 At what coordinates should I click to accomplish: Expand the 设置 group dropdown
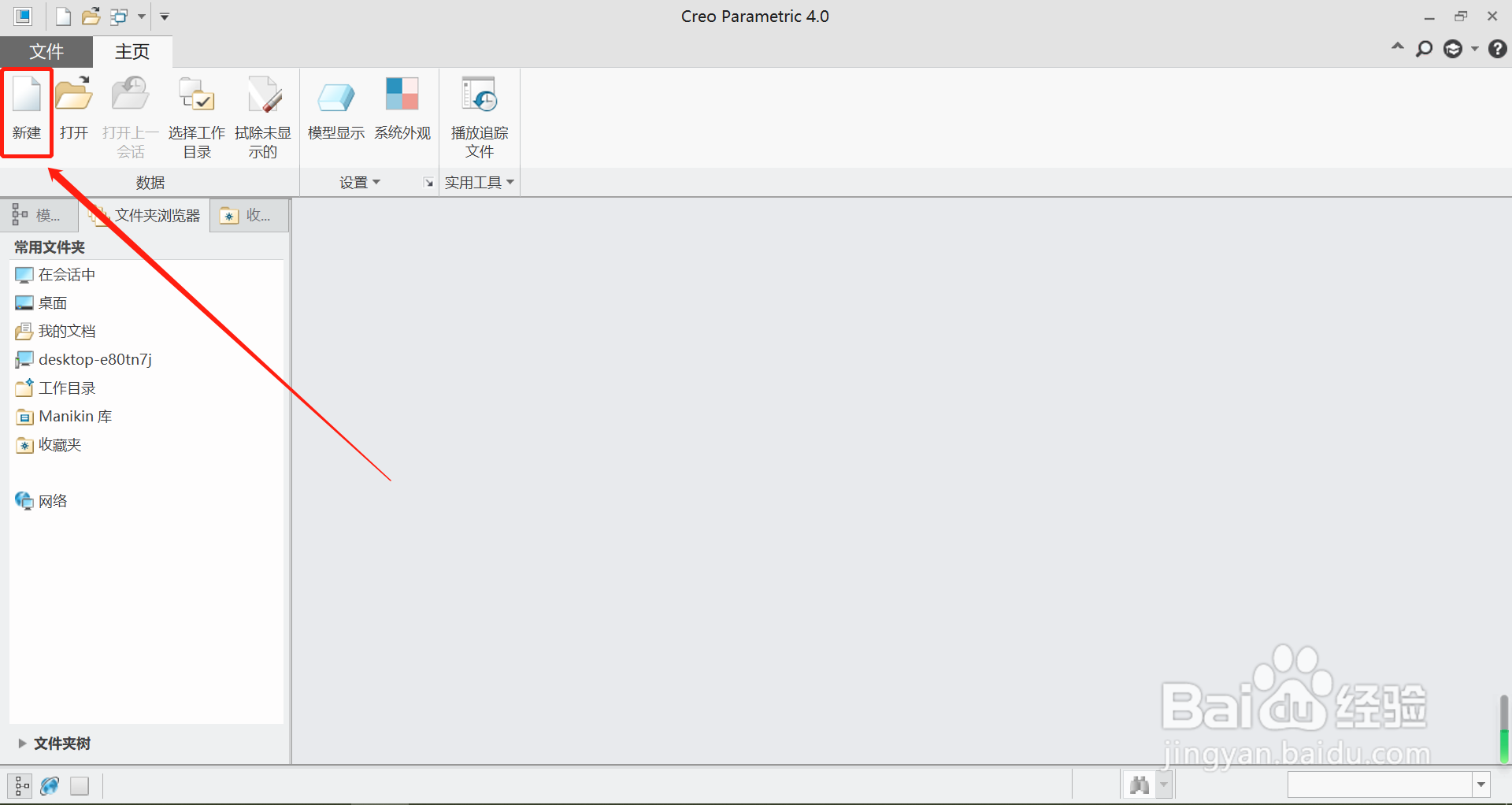[x=360, y=183]
